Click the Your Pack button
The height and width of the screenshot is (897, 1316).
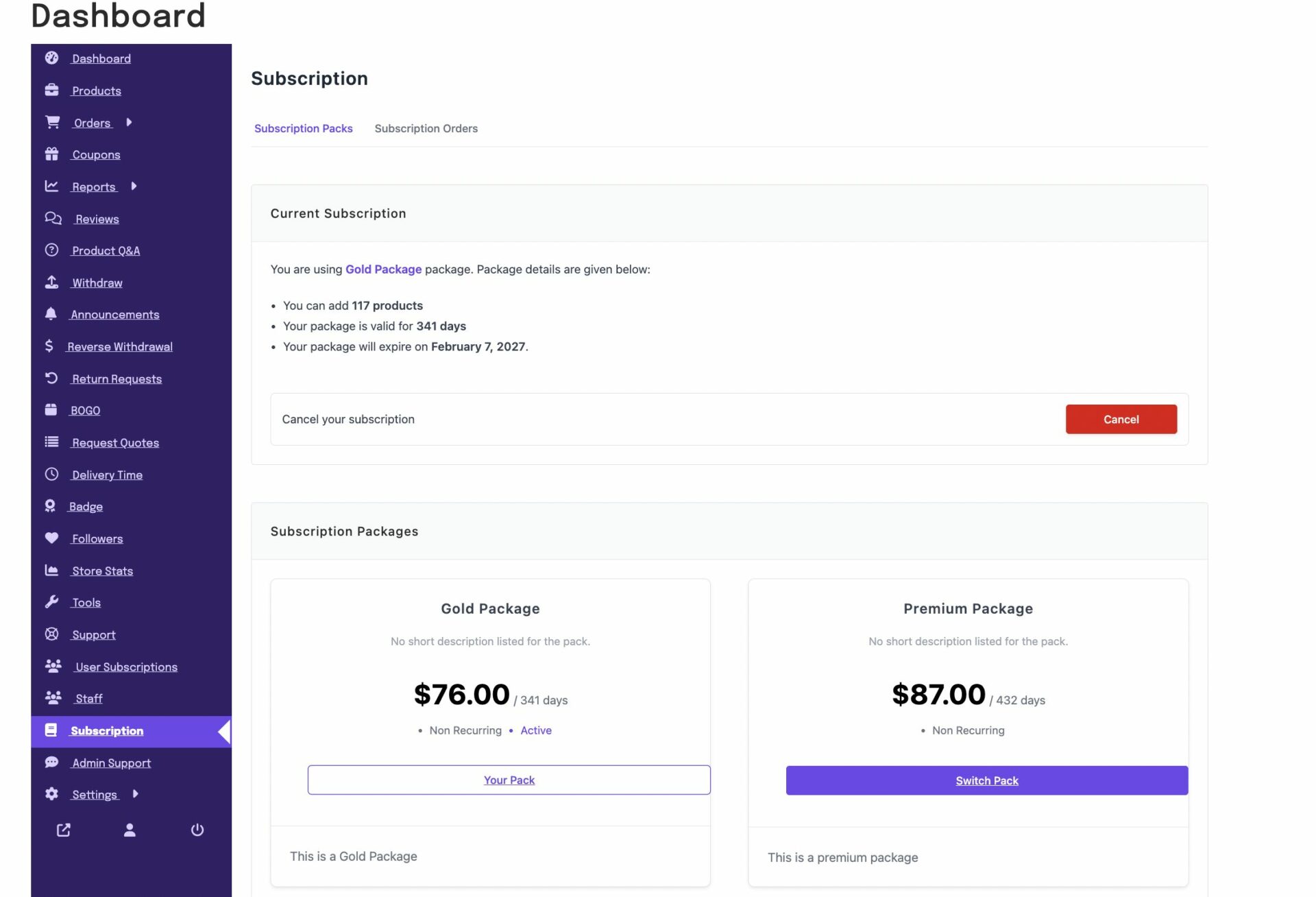click(509, 780)
